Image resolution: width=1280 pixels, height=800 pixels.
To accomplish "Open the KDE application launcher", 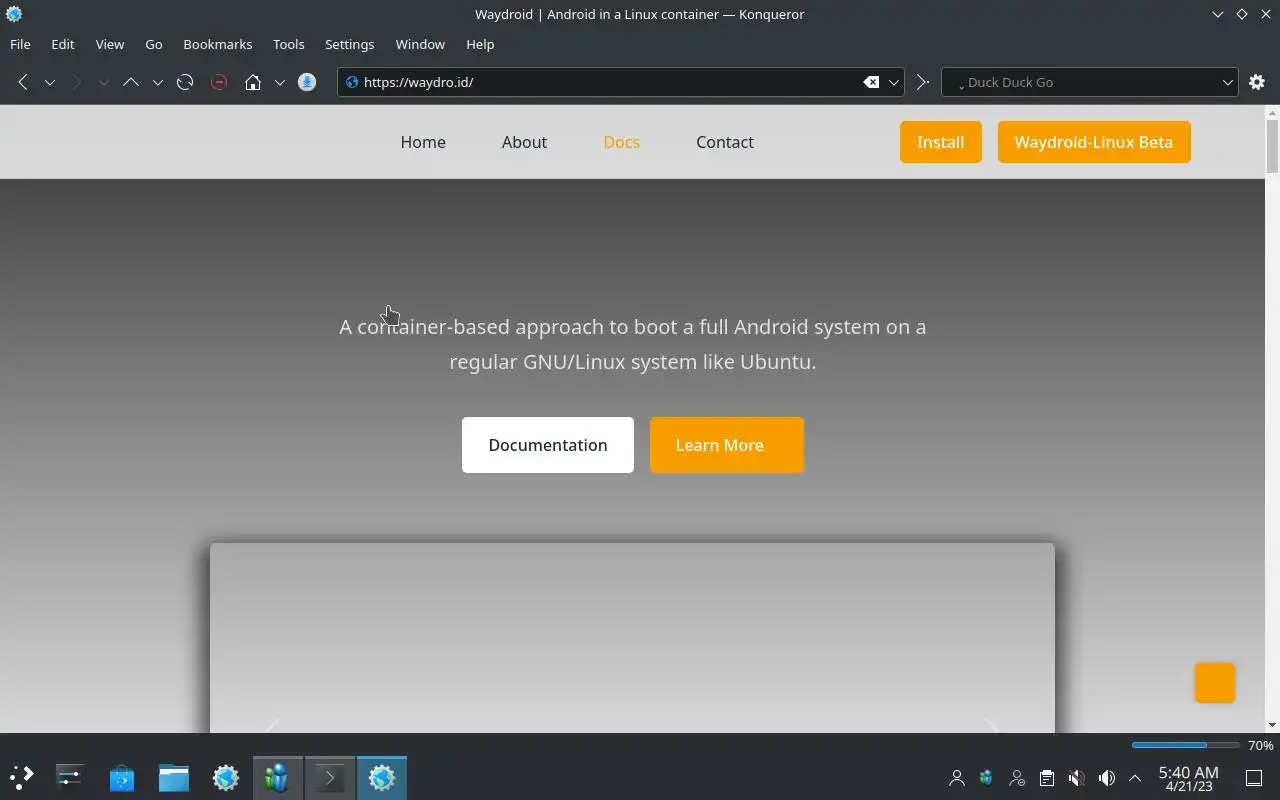I will [x=21, y=777].
